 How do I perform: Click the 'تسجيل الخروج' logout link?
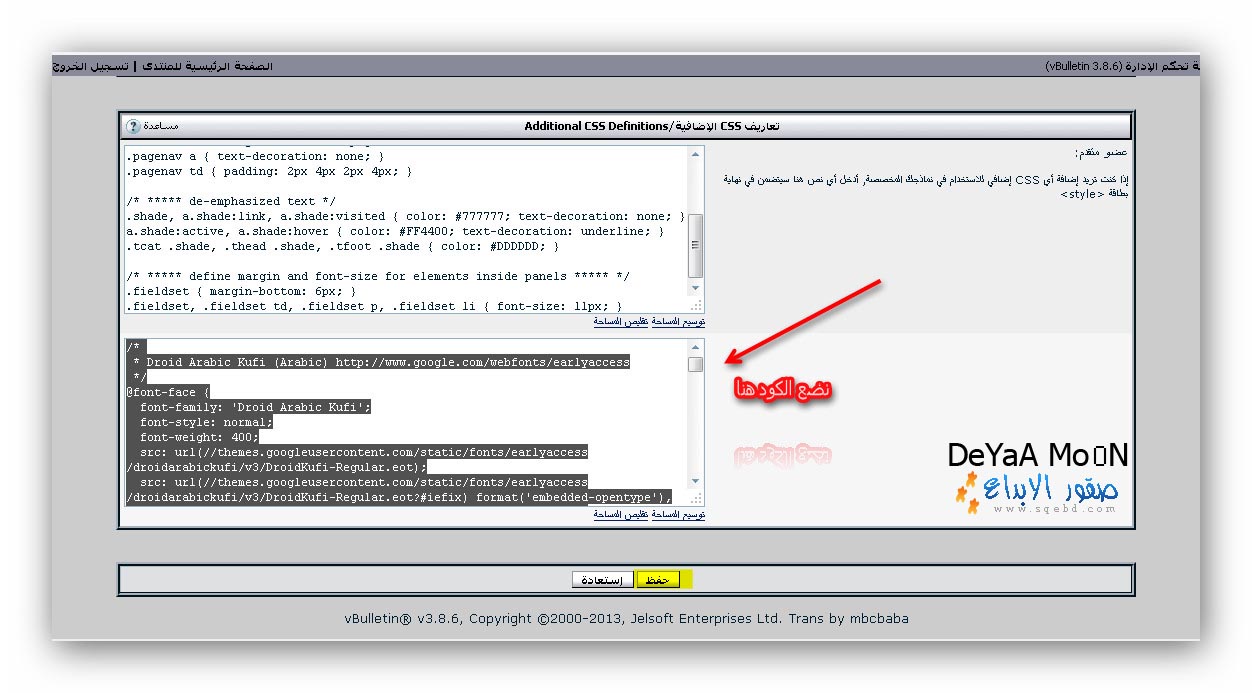click(x=90, y=66)
